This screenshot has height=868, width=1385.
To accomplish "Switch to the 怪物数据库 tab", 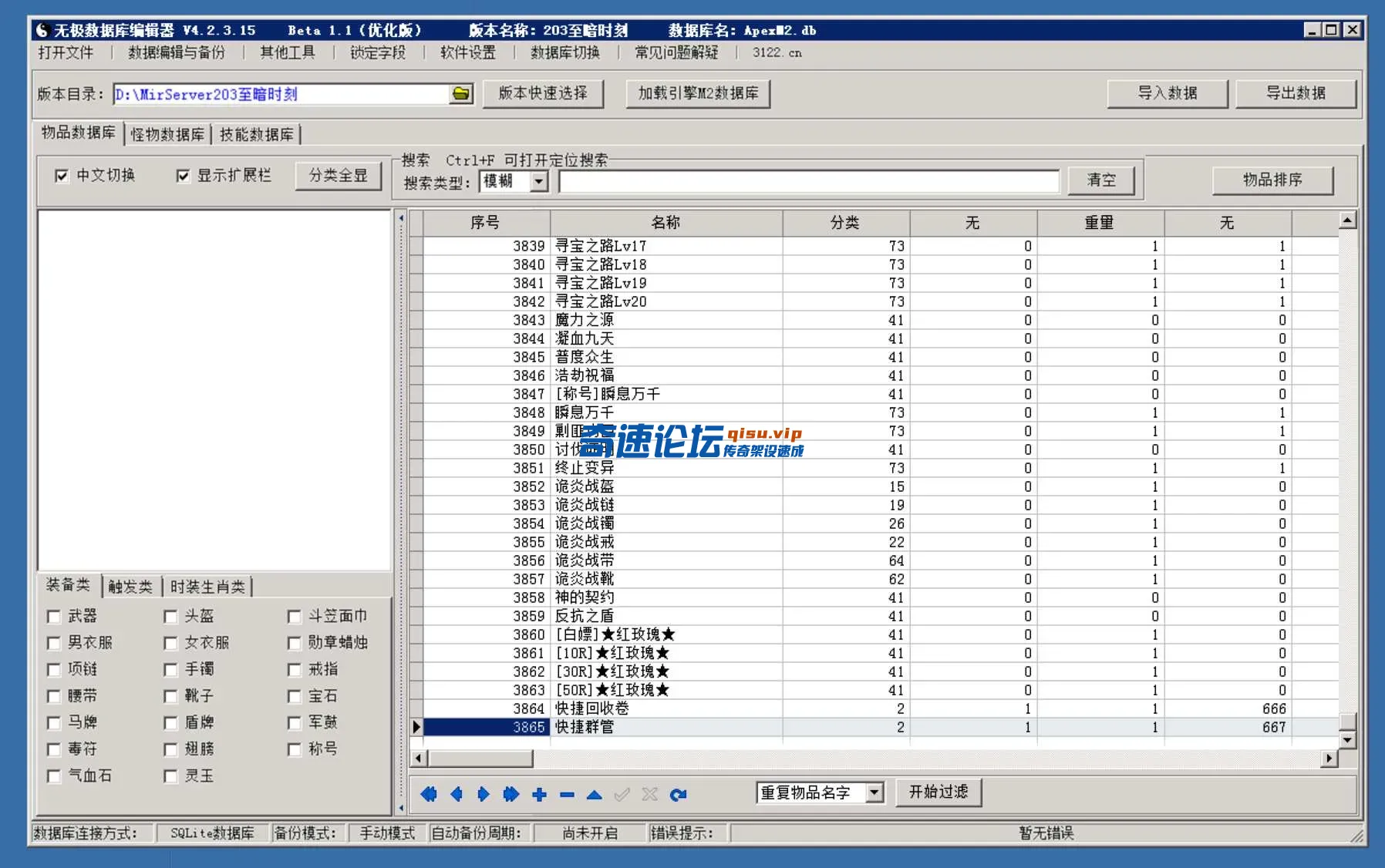I will [167, 134].
